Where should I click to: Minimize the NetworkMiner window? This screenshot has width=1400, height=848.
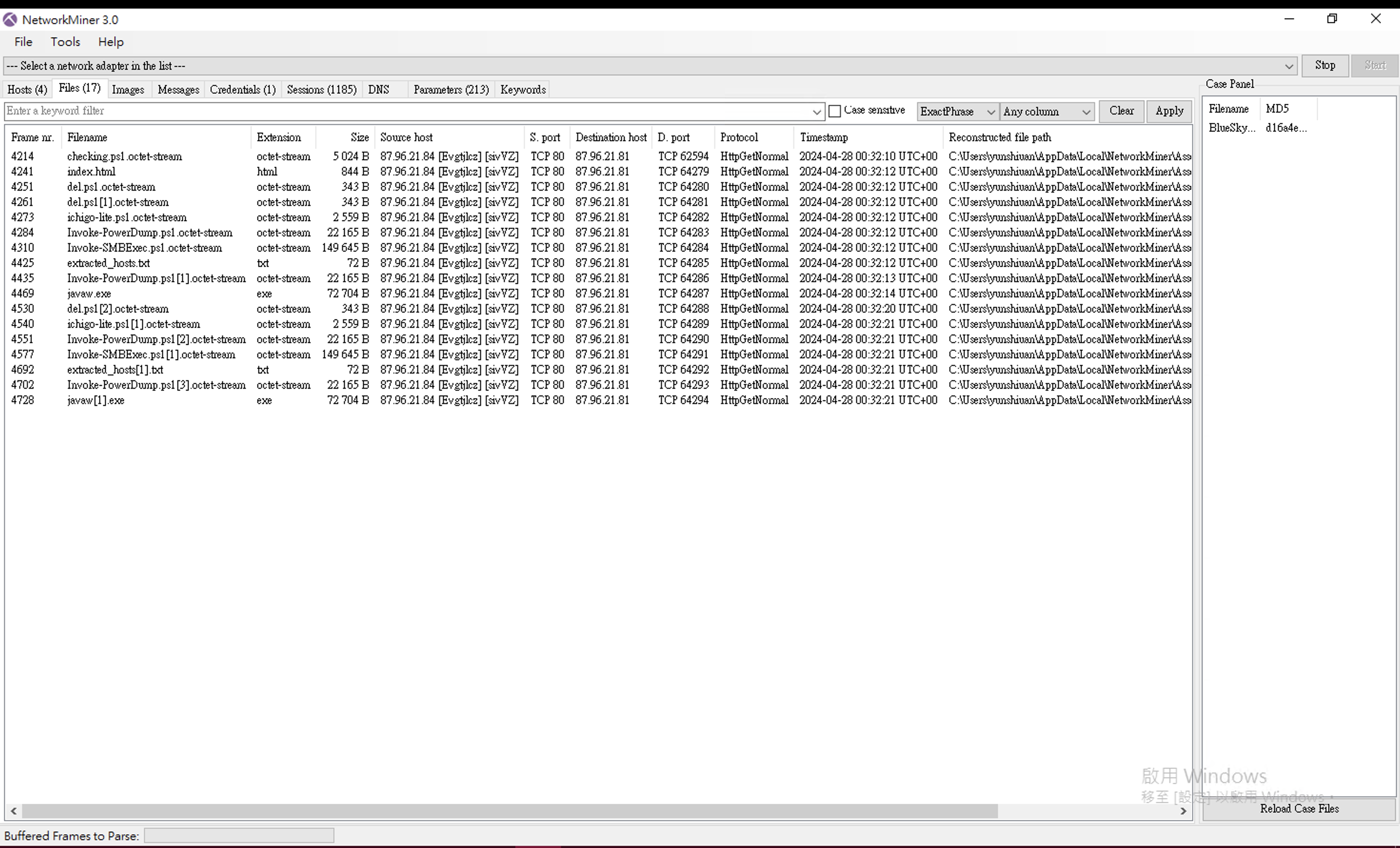coord(1289,19)
